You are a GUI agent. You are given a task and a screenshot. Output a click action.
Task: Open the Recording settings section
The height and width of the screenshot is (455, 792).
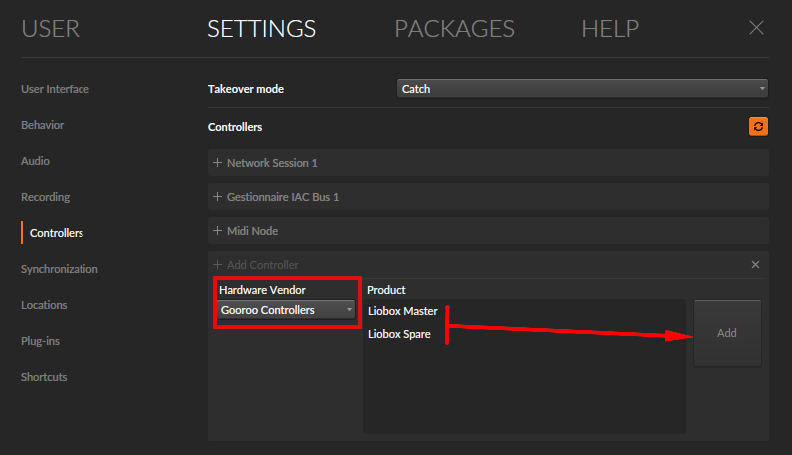[45, 197]
